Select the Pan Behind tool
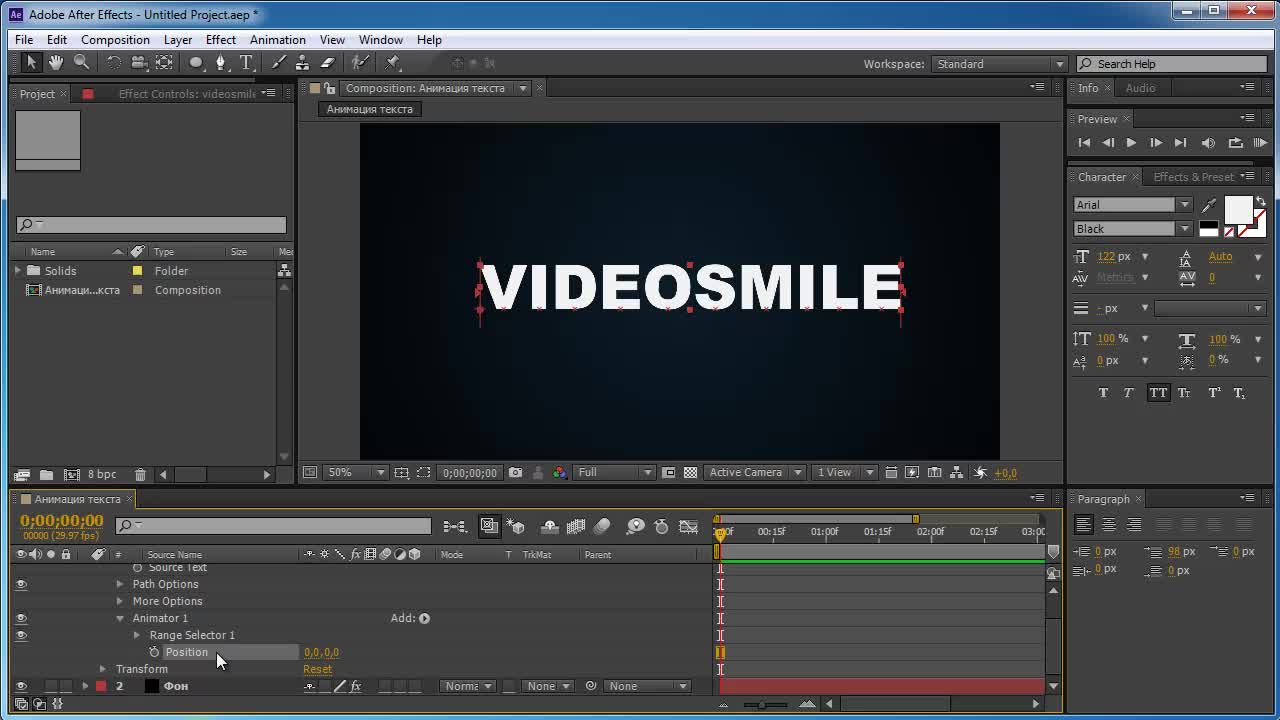Image resolution: width=1280 pixels, height=720 pixels. tap(164, 63)
